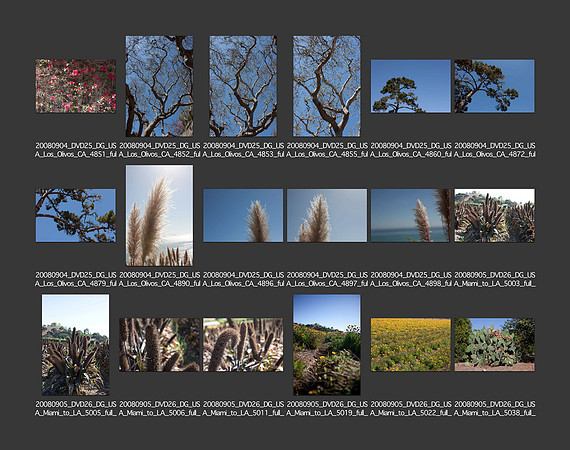Click filename ending Los_Olivos_CA_4860

(x=411, y=150)
